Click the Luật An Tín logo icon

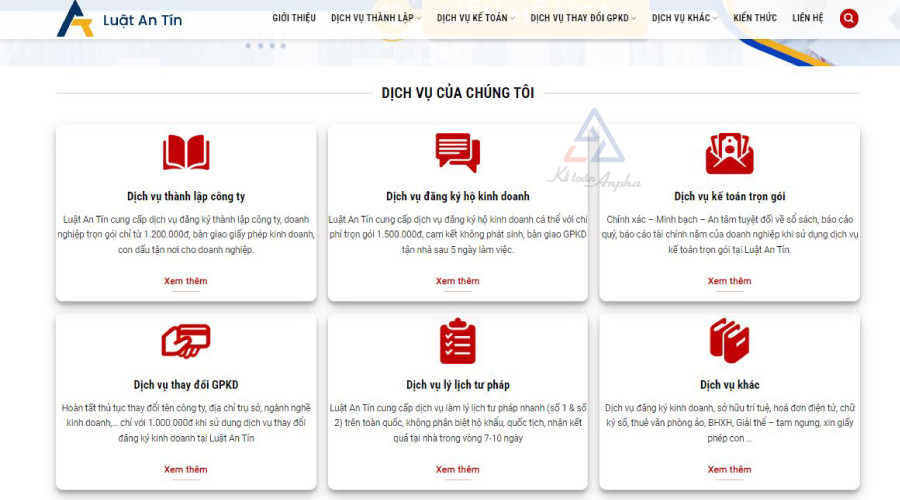(x=75, y=19)
